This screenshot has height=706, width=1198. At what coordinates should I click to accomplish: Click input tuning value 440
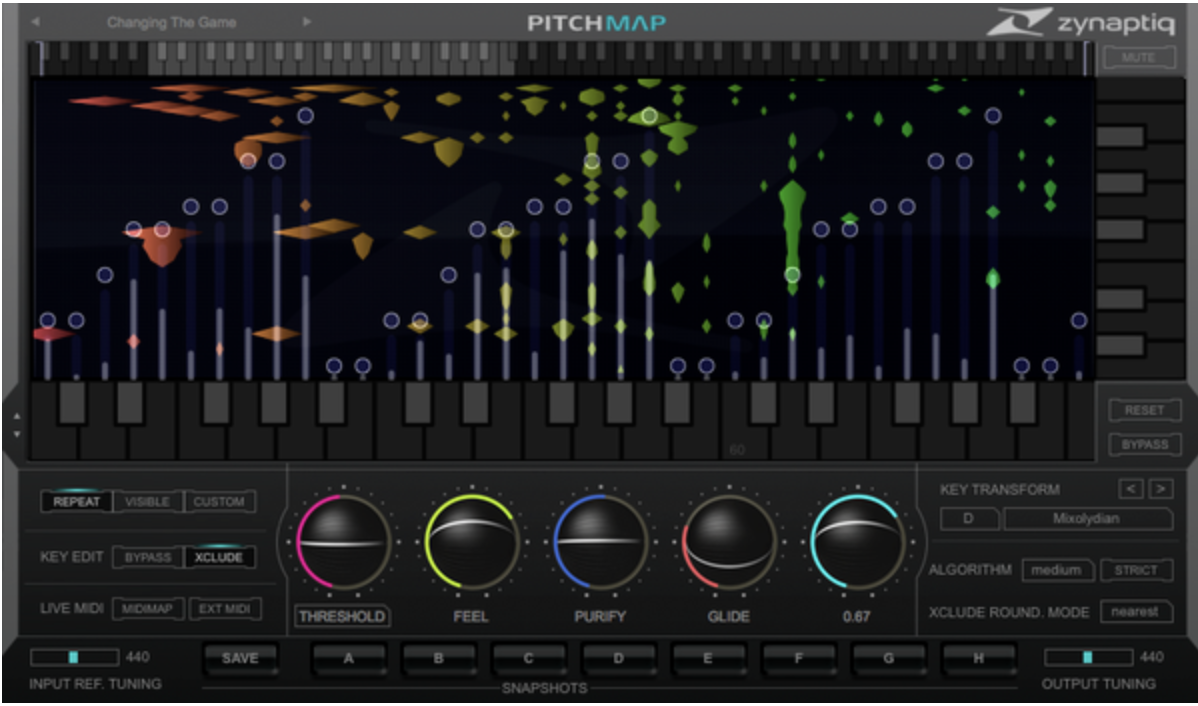coord(138,657)
